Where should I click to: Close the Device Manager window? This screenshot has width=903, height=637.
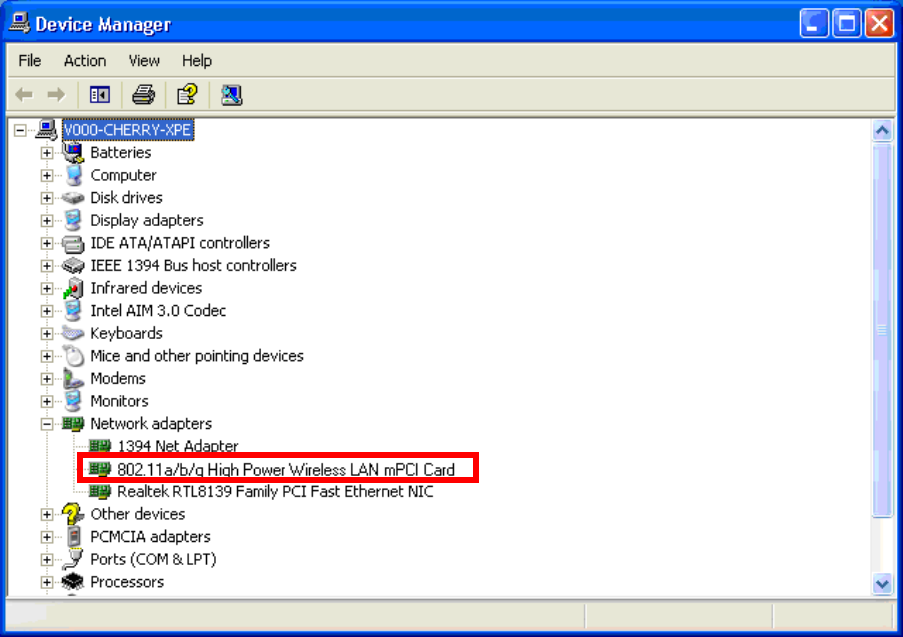[879, 24]
